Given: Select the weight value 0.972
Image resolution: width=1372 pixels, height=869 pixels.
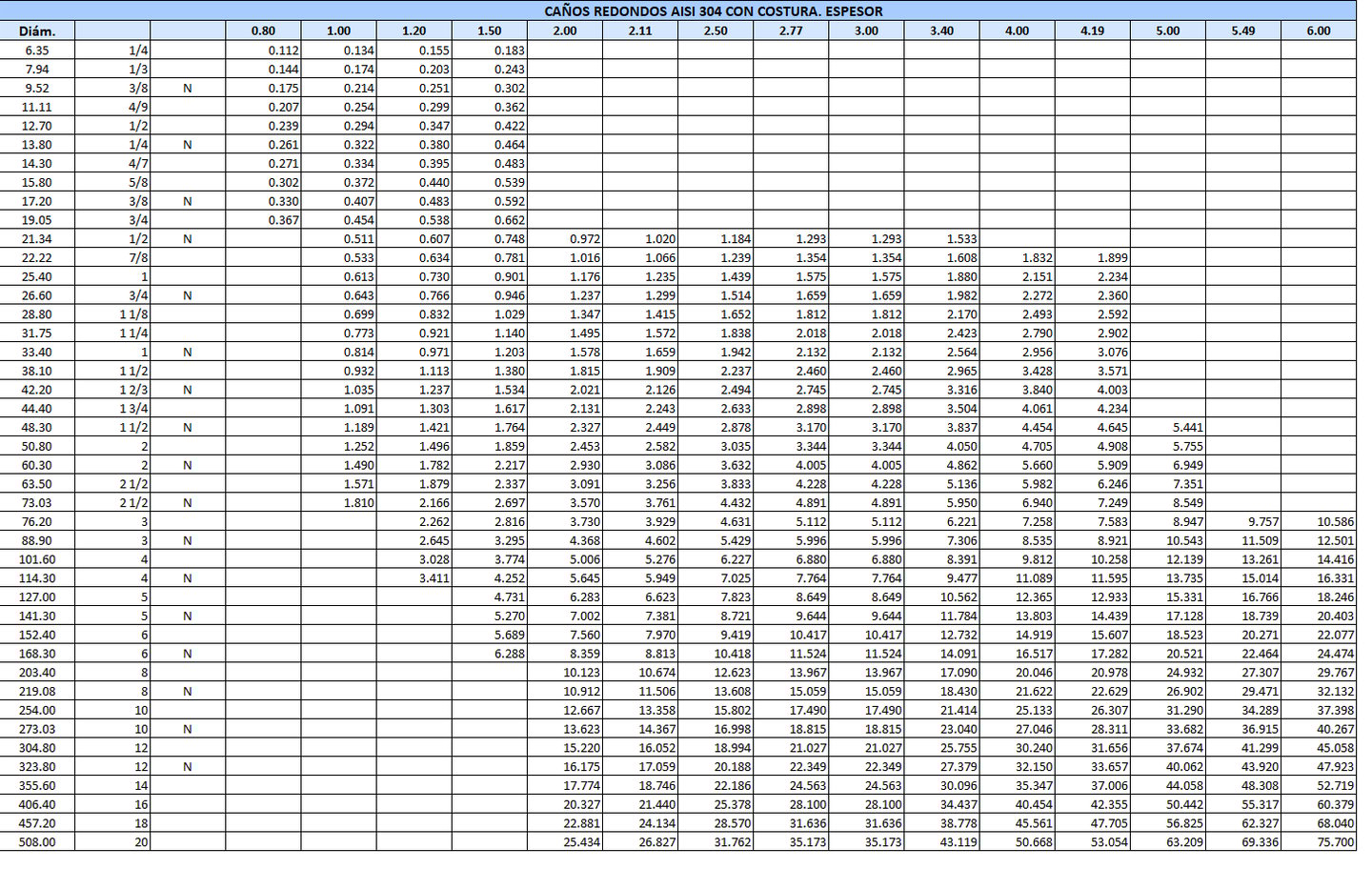Looking at the screenshot, I should pos(585,238).
